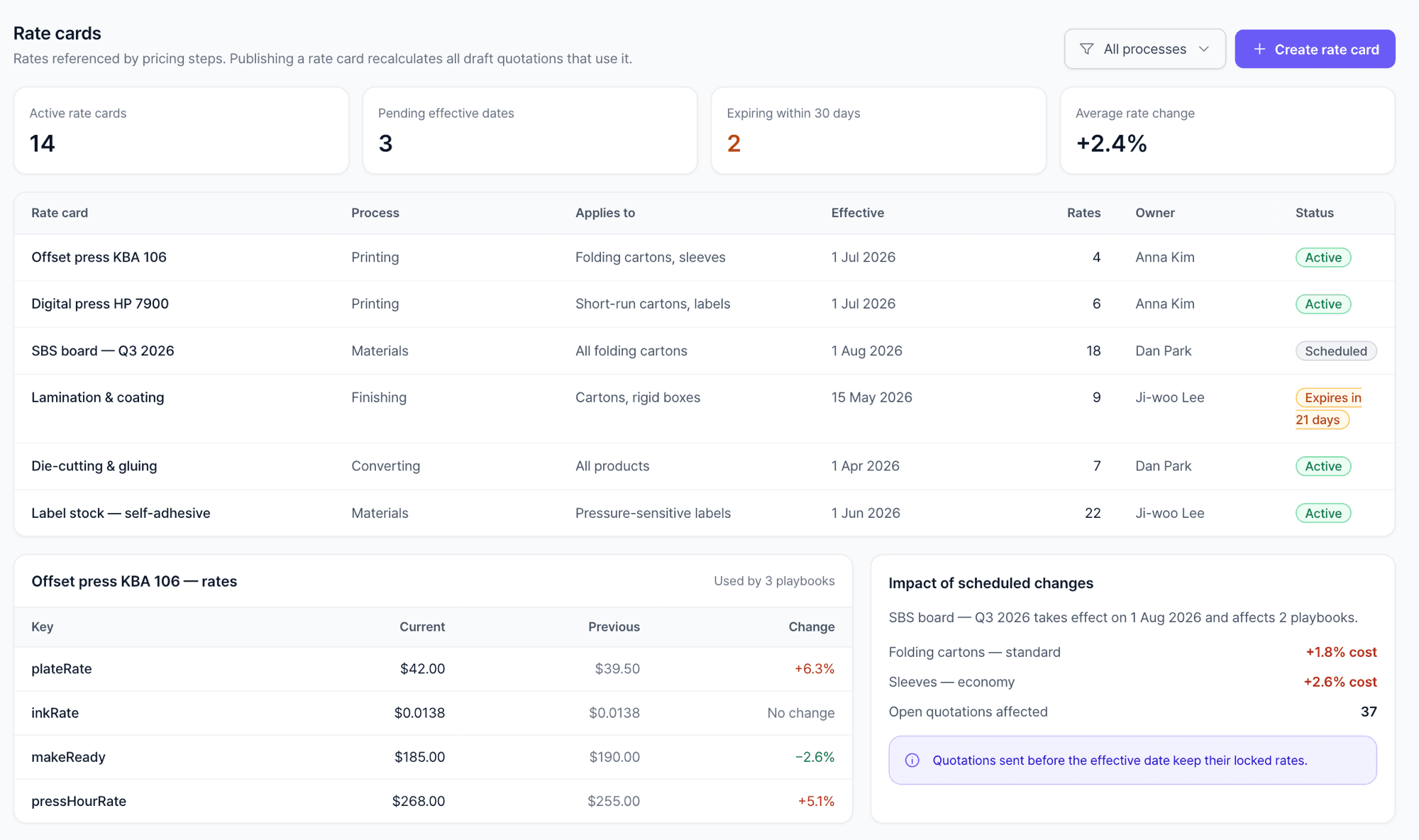Viewport: 1419px width, 840px height.
Task: Select the Digital press HP 7900 rate card
Action: [704, 304]
